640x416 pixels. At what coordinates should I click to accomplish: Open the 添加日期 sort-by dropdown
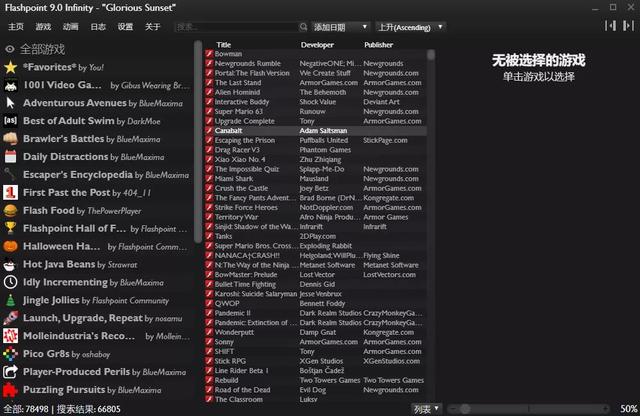[x=340, y=27]
